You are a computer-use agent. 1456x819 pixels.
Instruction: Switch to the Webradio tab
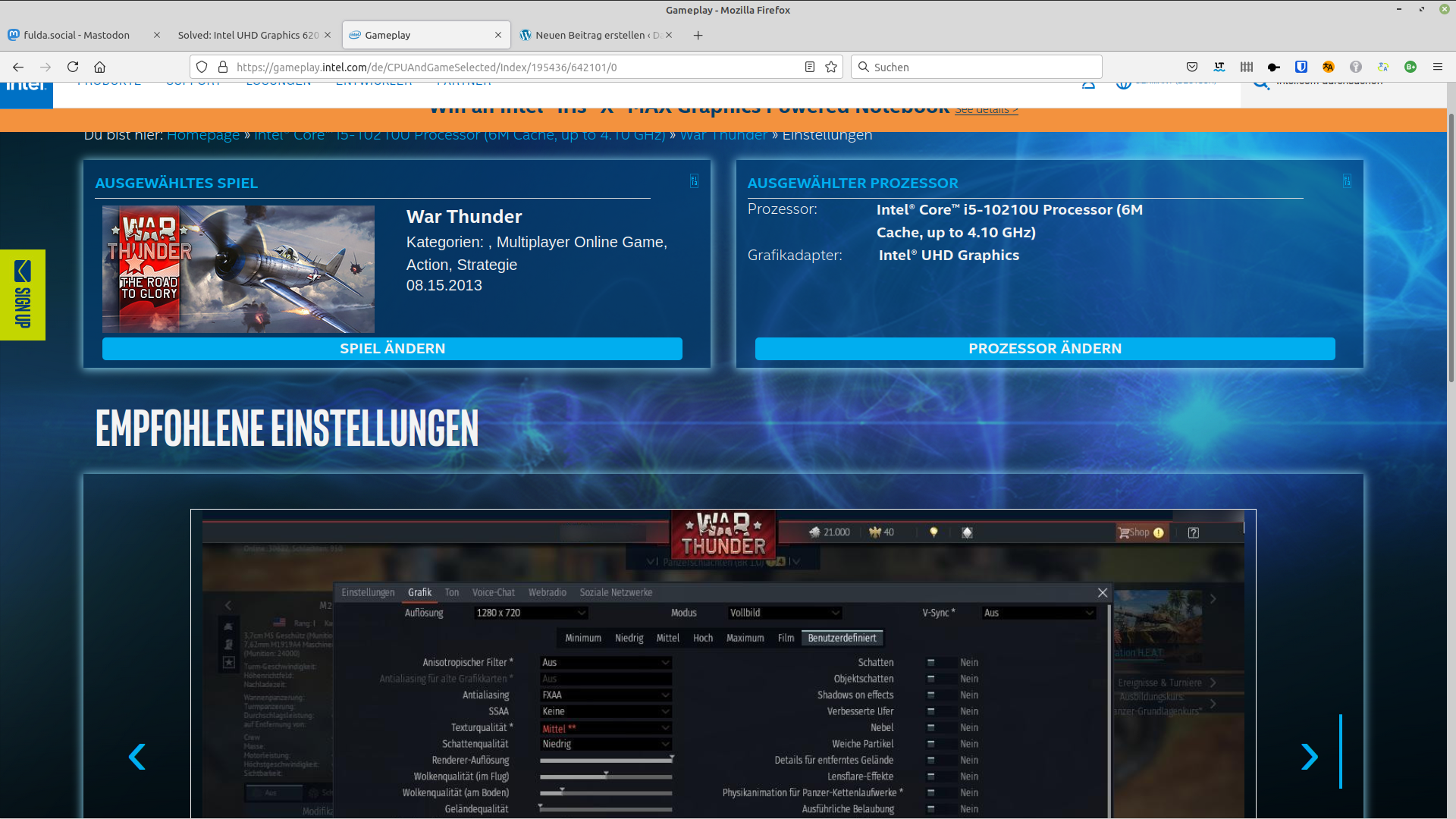tap(548, 592)
